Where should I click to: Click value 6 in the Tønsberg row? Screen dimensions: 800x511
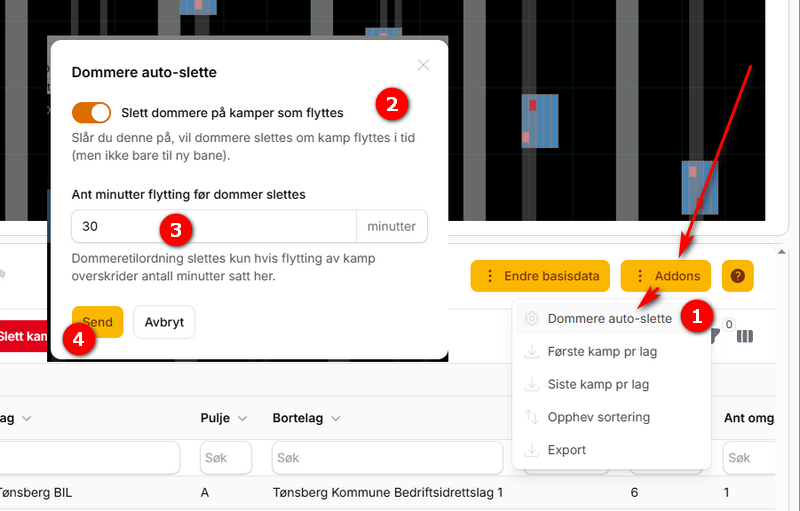[634, 493]
